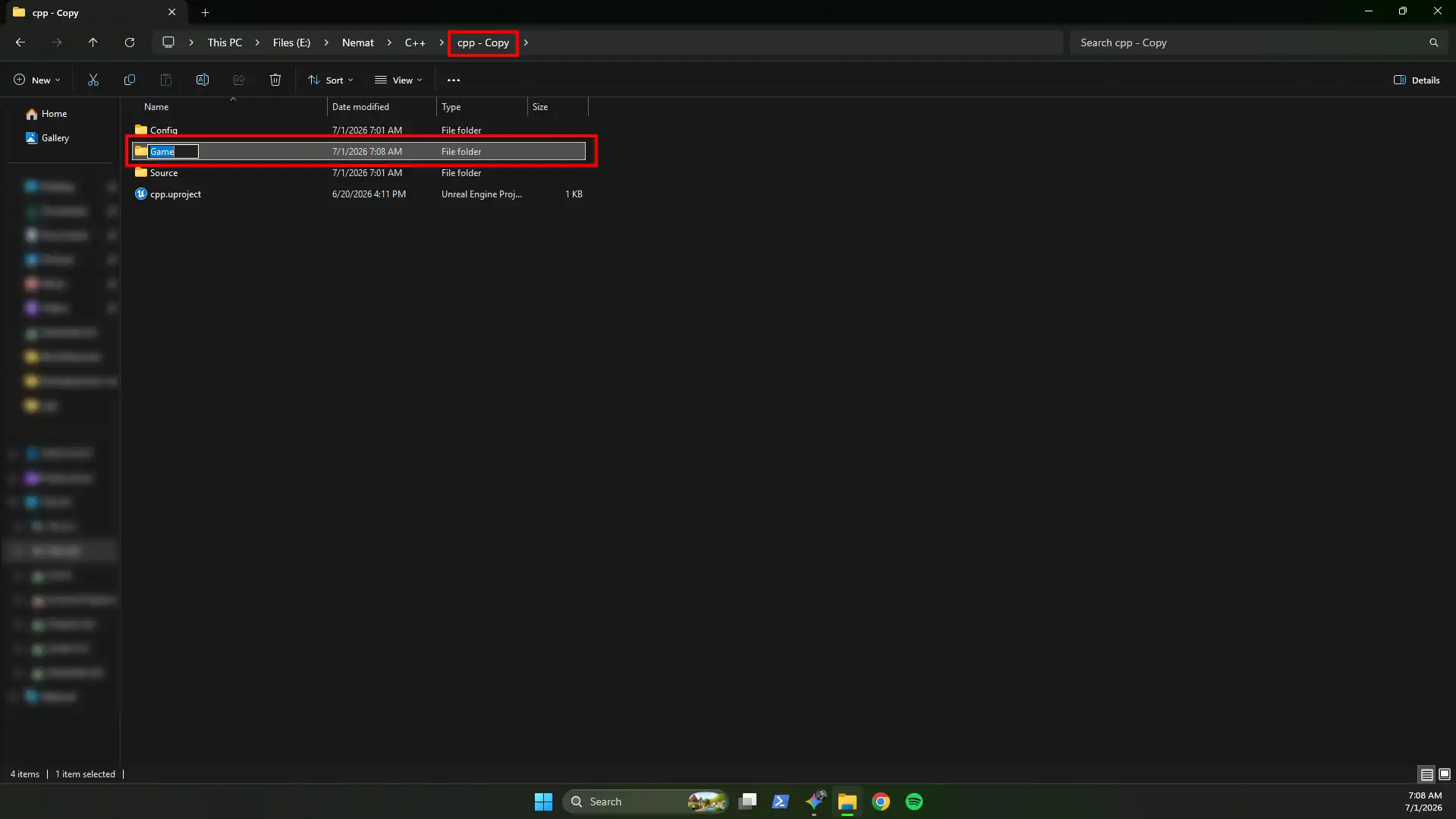
Task: Open the See more ellipsis menu
Action: click(x=454, y=80)
